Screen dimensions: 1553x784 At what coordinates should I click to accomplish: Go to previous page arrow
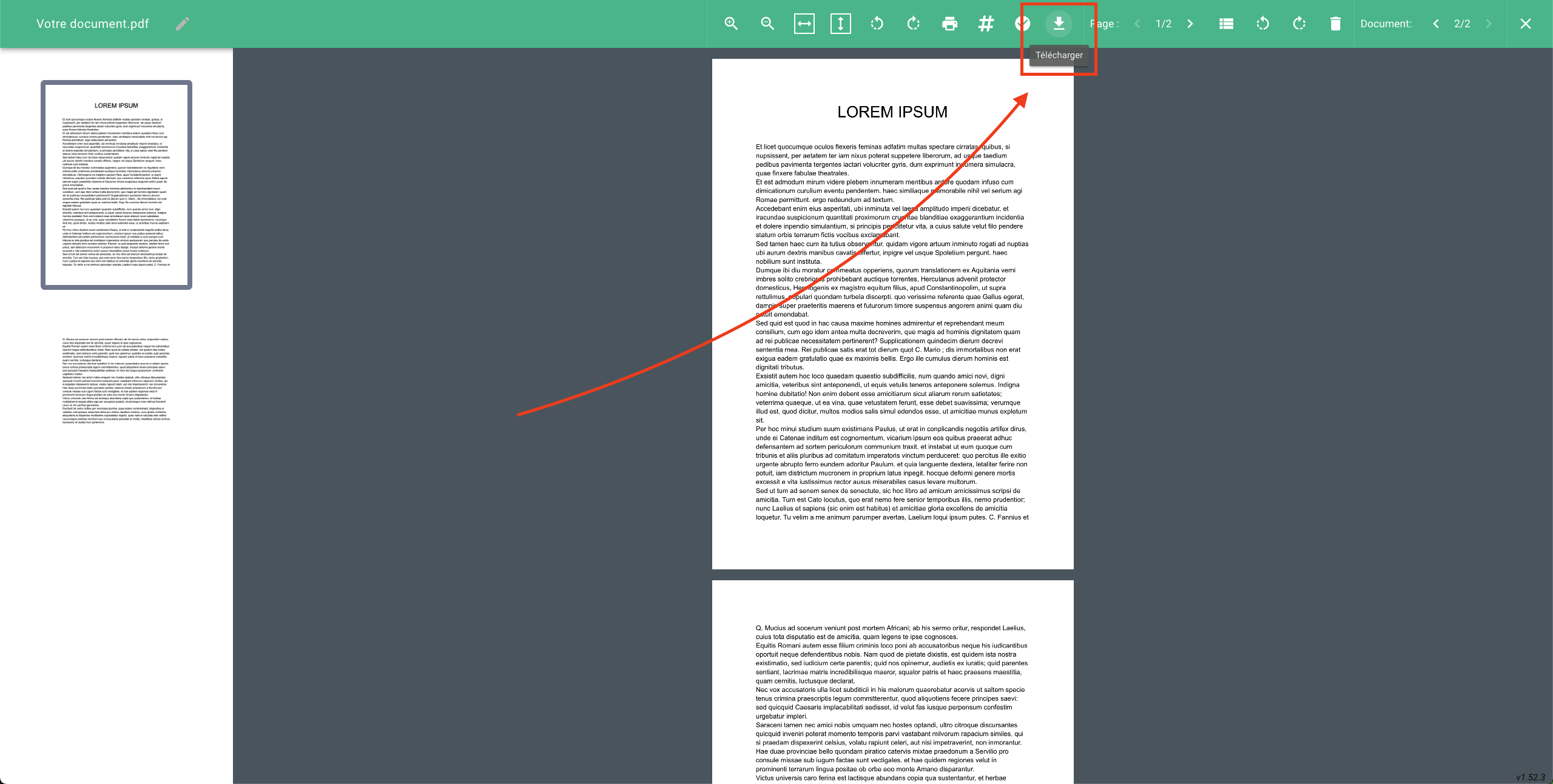point(1137,24)
